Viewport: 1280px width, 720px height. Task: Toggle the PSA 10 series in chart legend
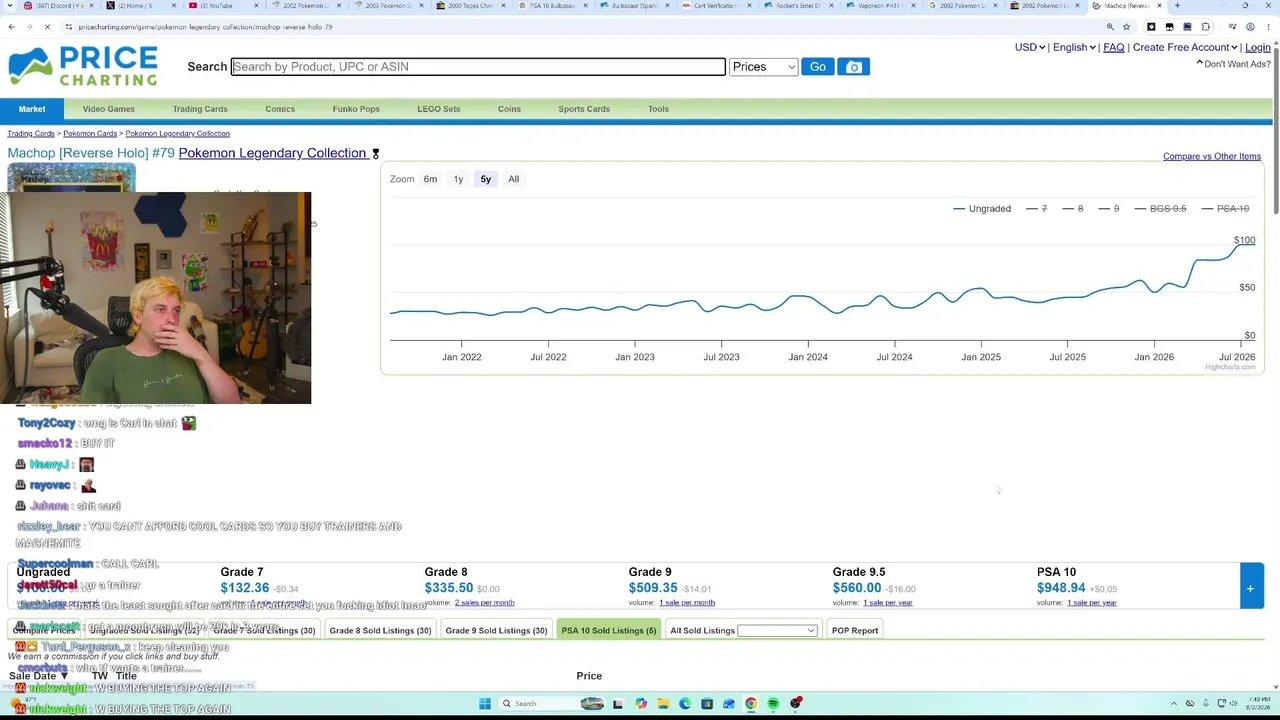(1225, 209)
